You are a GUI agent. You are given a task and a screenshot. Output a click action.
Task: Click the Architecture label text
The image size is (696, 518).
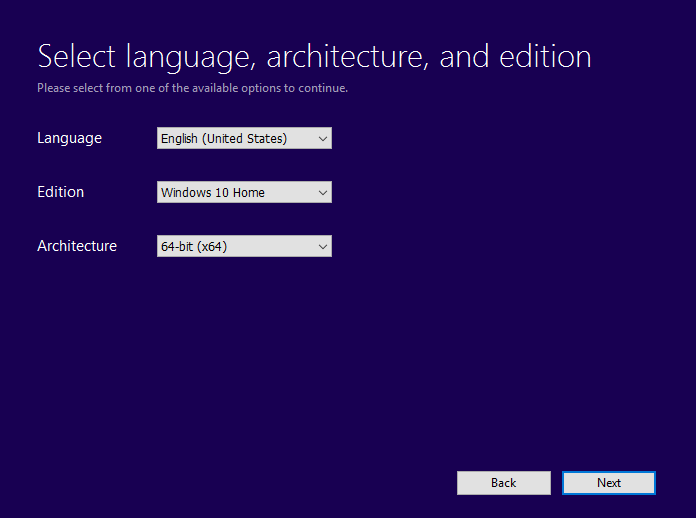click(77, 246)
